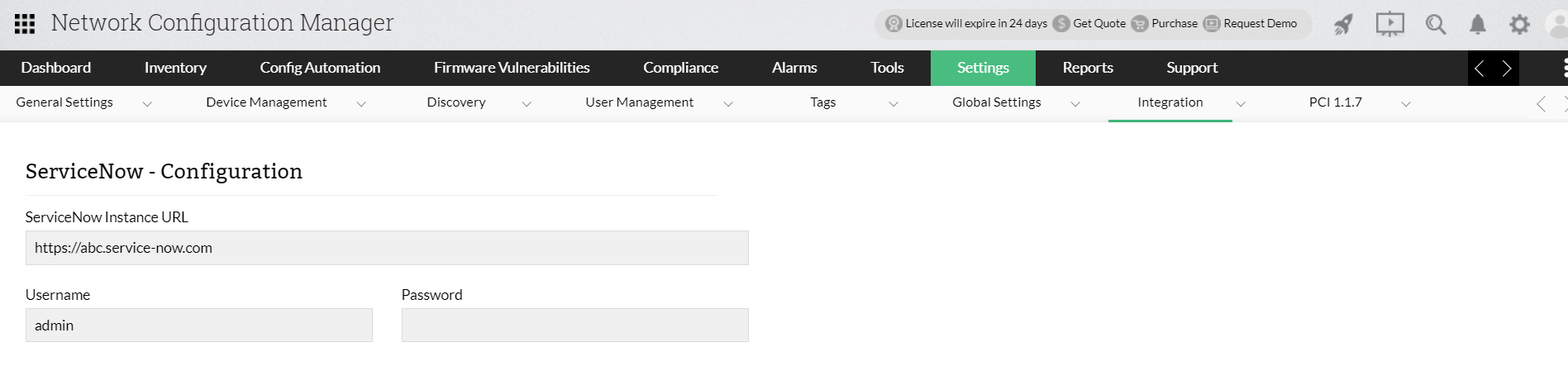
Task: Click license will expire notice
Action: pos(976,23)
